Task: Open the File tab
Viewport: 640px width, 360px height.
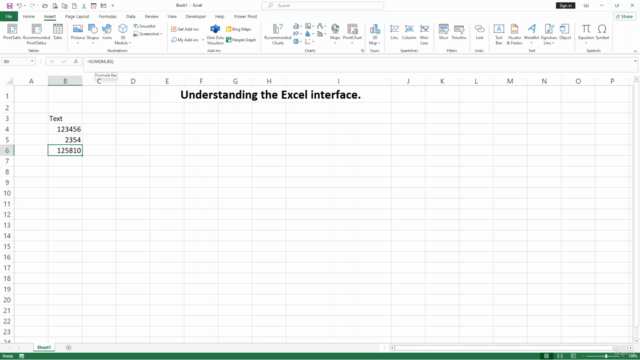Action: coord(9,16)
